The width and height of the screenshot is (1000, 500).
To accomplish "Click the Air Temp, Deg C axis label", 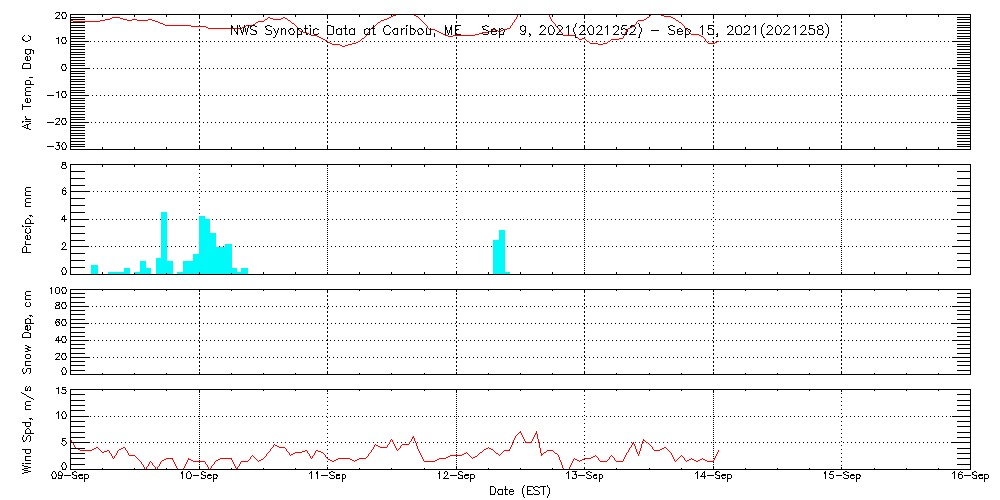I will pyautogui.click(x=27, y=82).
